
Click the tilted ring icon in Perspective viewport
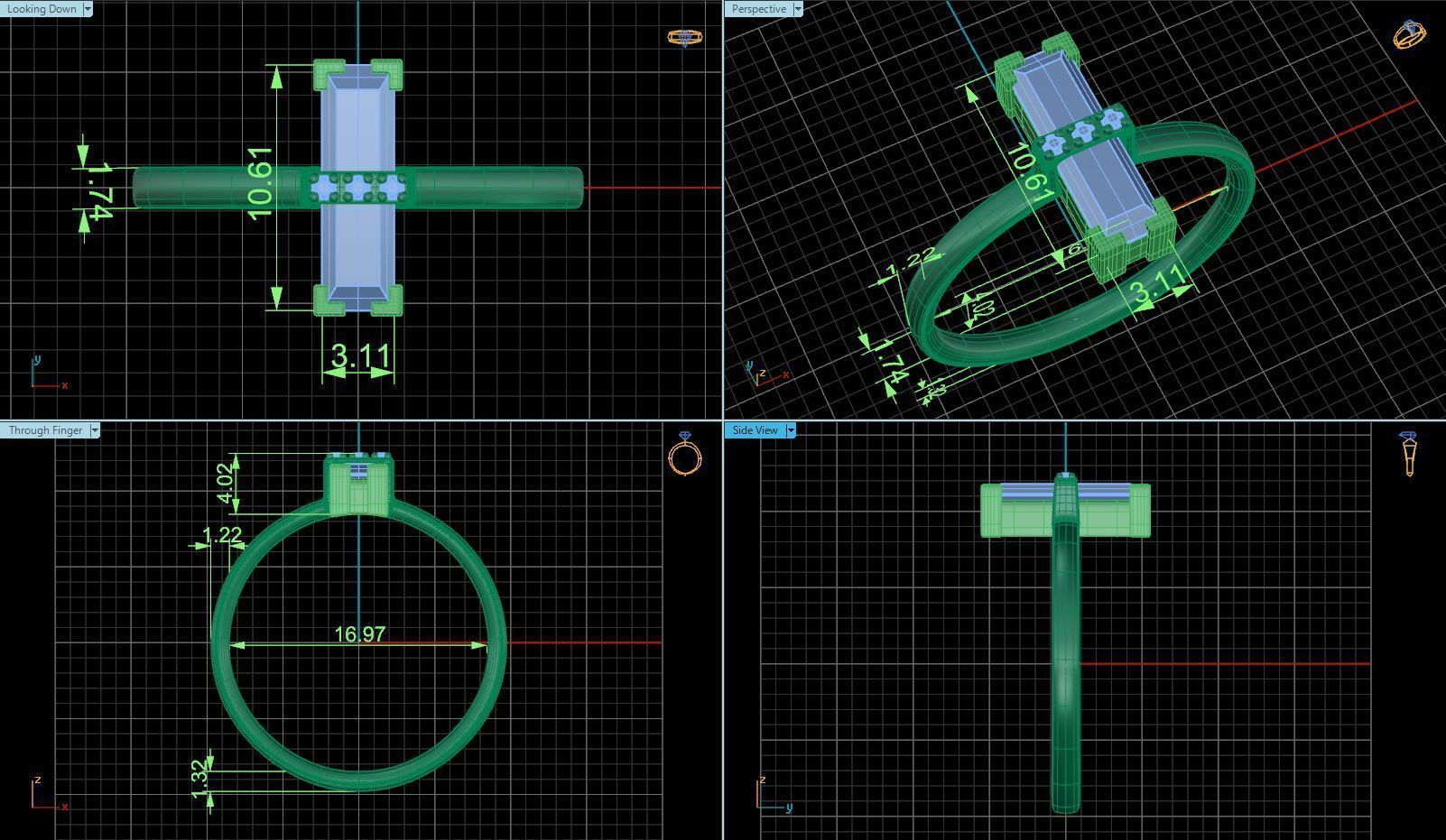click(1409, 34)
